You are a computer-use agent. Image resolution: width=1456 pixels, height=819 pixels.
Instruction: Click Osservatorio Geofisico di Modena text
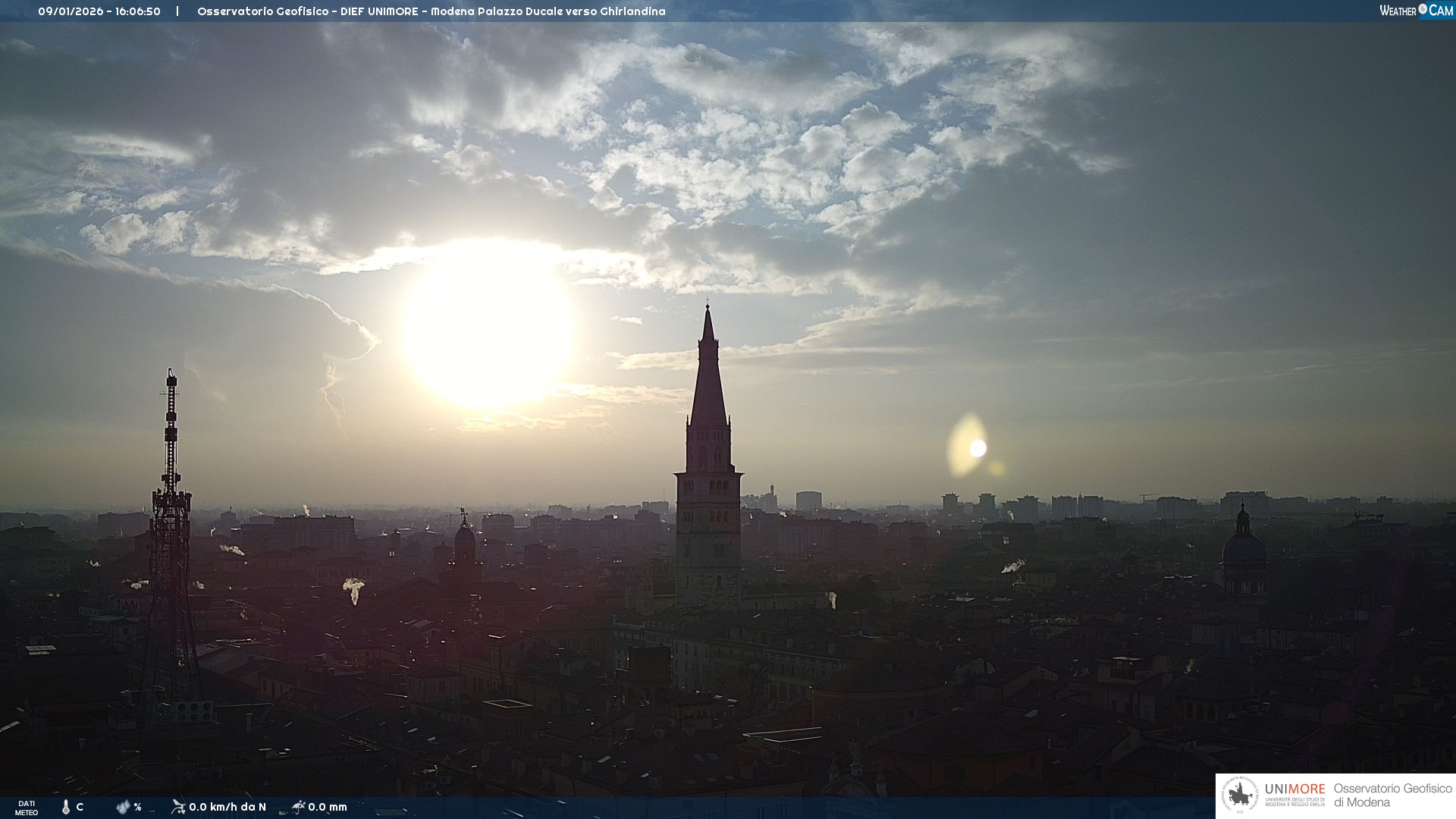point(1392,795)
